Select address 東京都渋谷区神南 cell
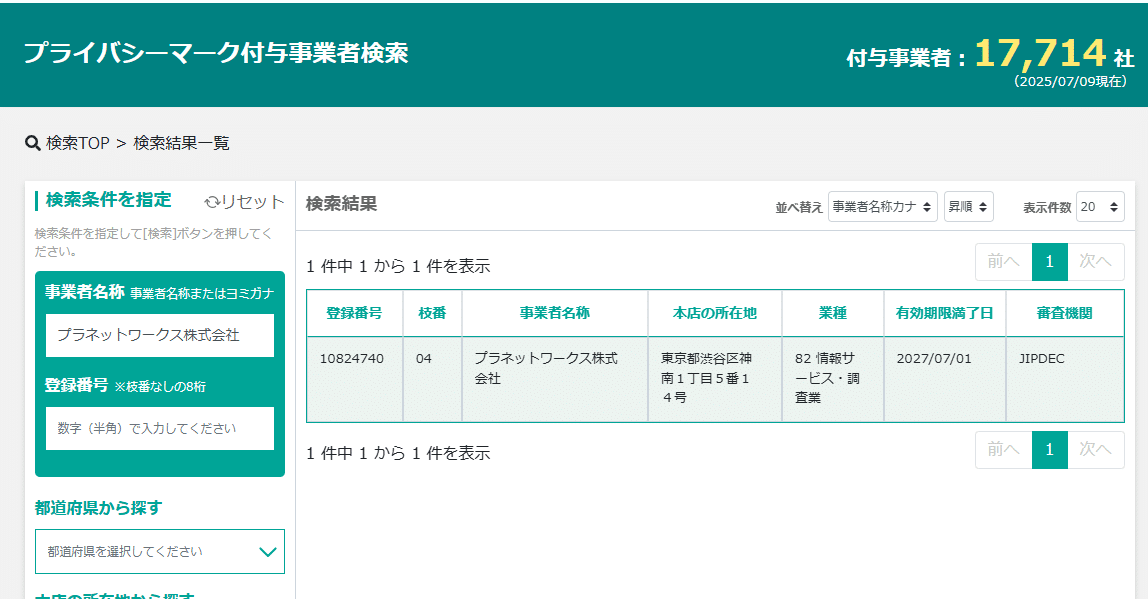Viewport: 1148px width, 599px height. pos(715,379)
